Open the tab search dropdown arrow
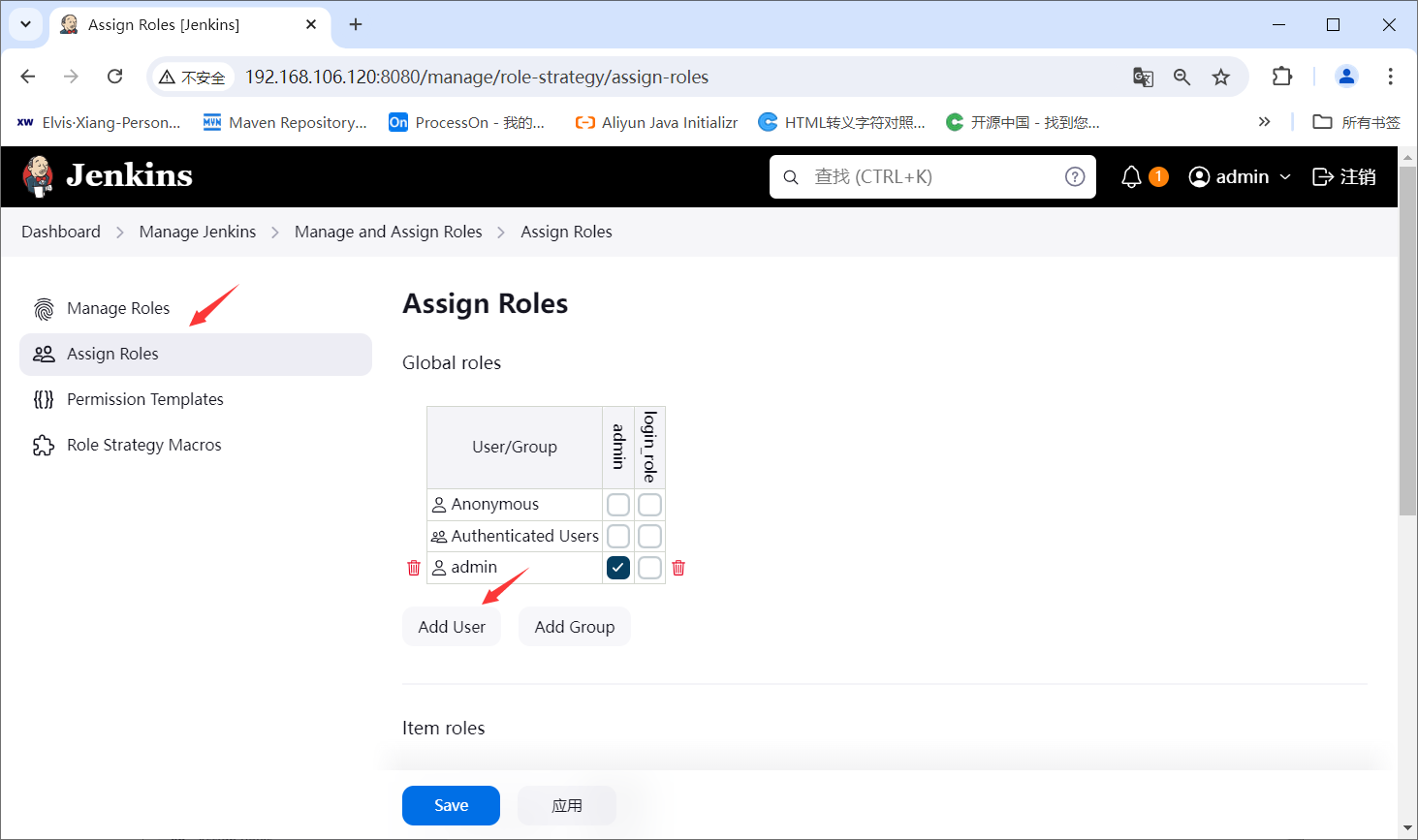1418x840 pixels. (x=26, y=24)
